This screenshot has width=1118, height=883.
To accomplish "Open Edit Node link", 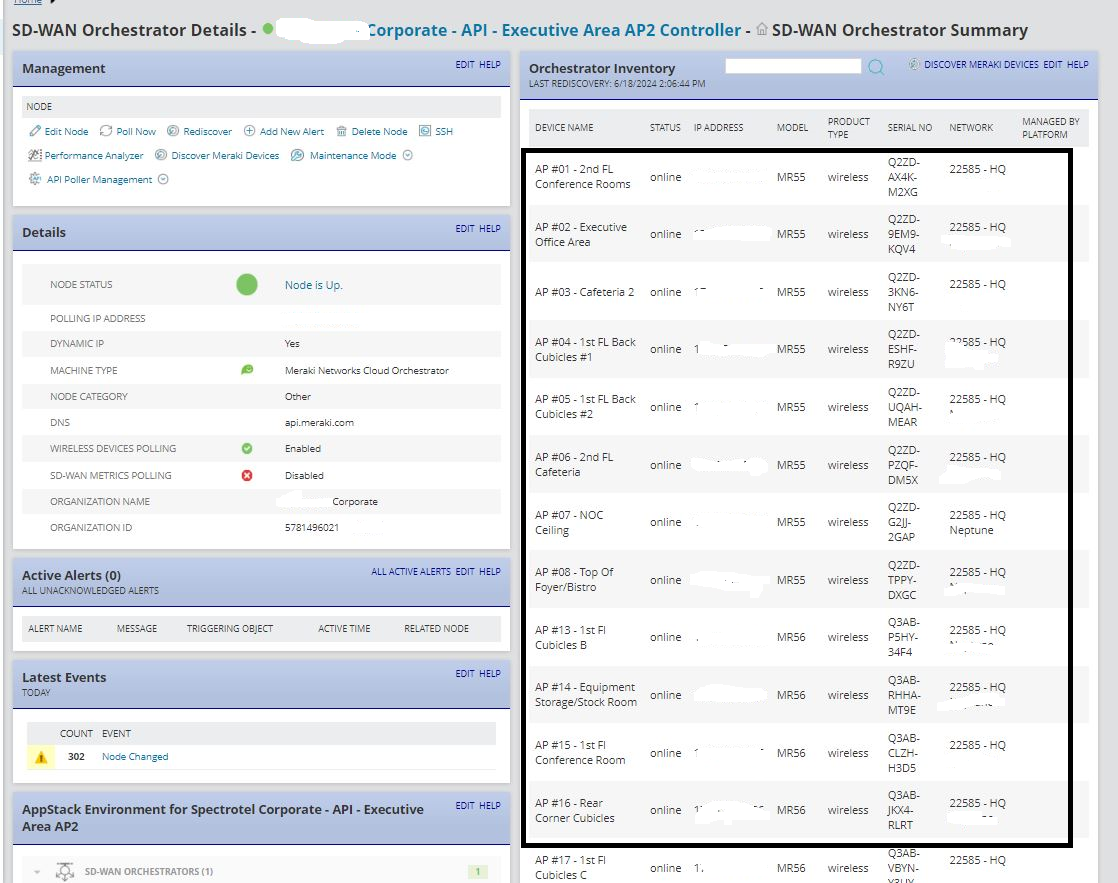I will pos(66,132).
